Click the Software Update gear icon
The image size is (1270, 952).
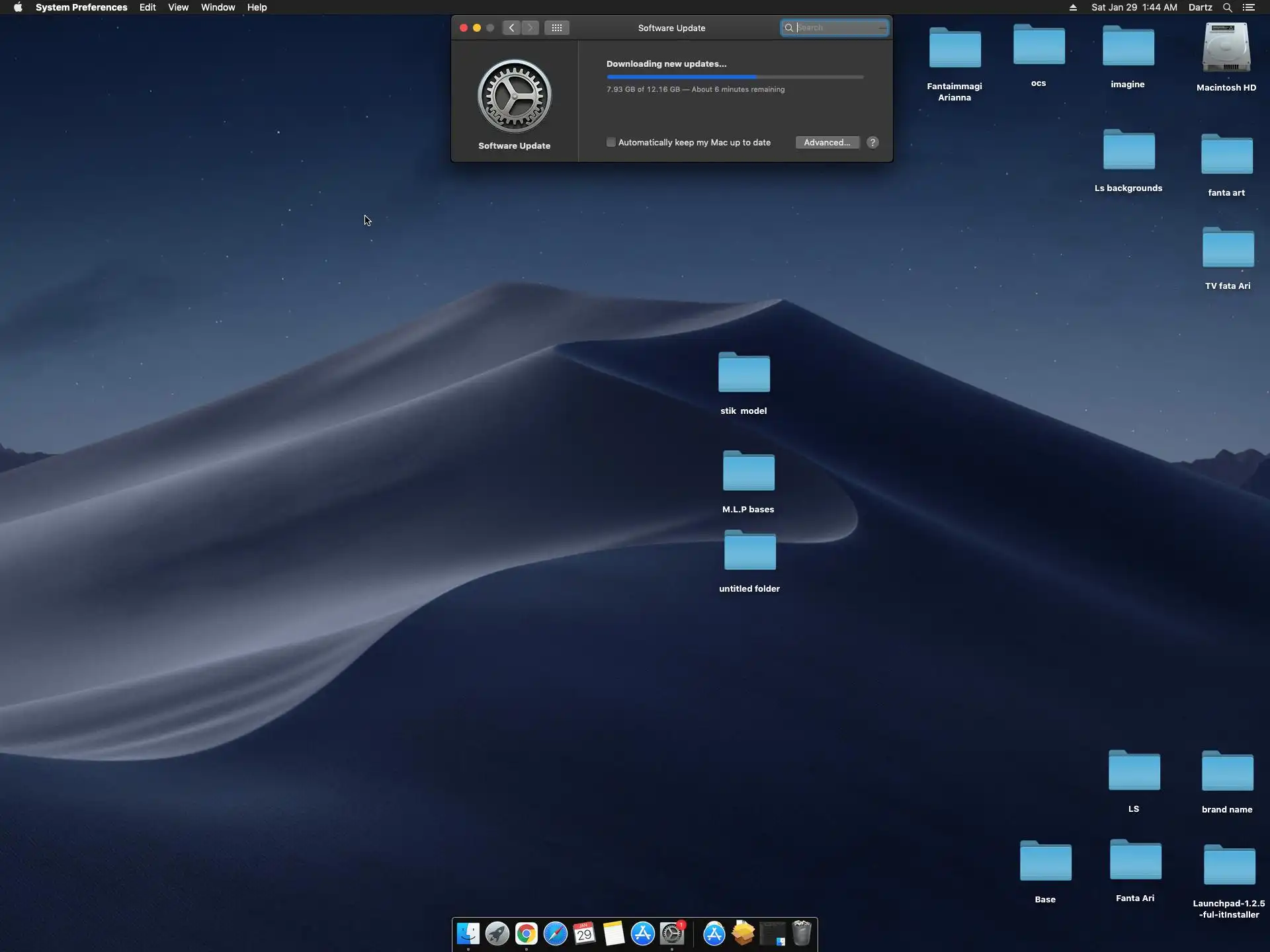(x=514, y=97)
